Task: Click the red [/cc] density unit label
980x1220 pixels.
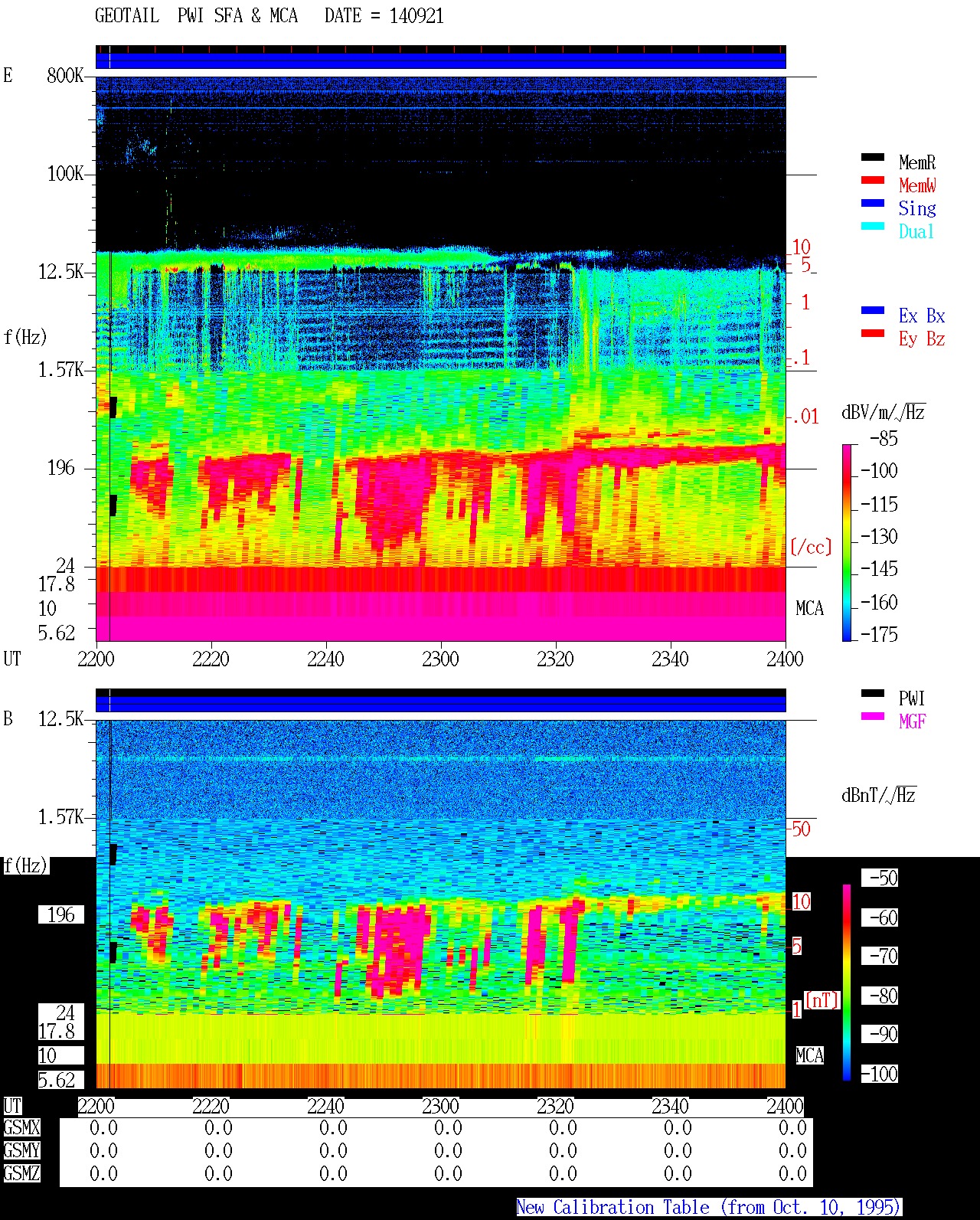Action: 811,547
